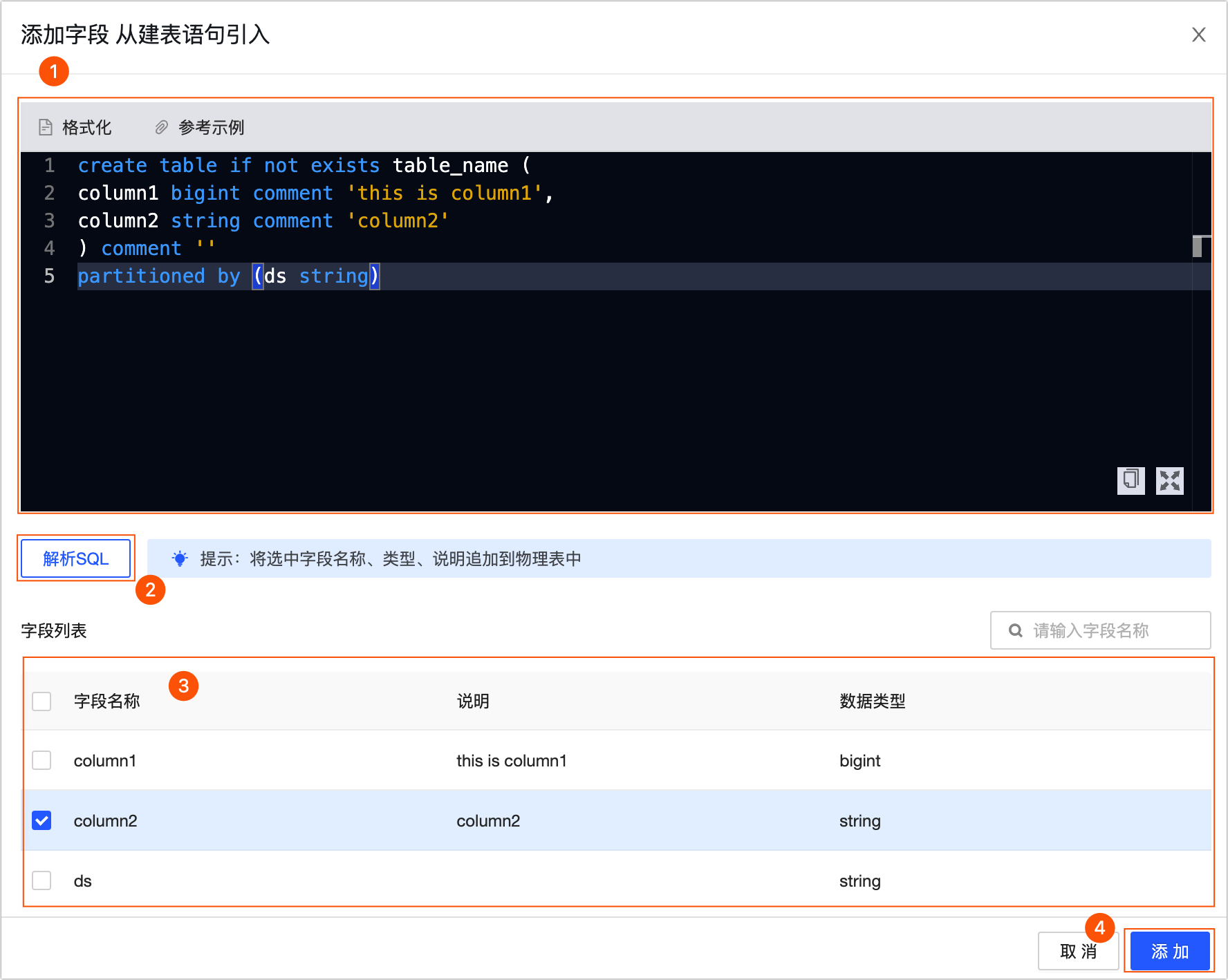Click code line 2 'column1 bigint' text
This screenshot has height=980, width=1228.
point(159,194)
